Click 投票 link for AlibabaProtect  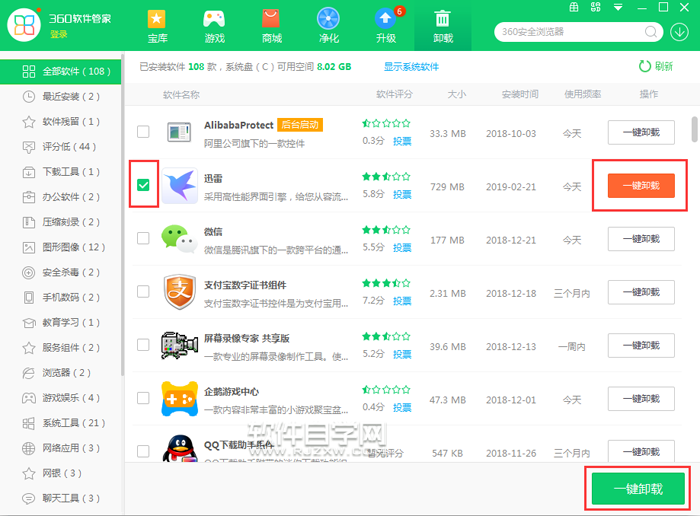click(x=402, y=141)
